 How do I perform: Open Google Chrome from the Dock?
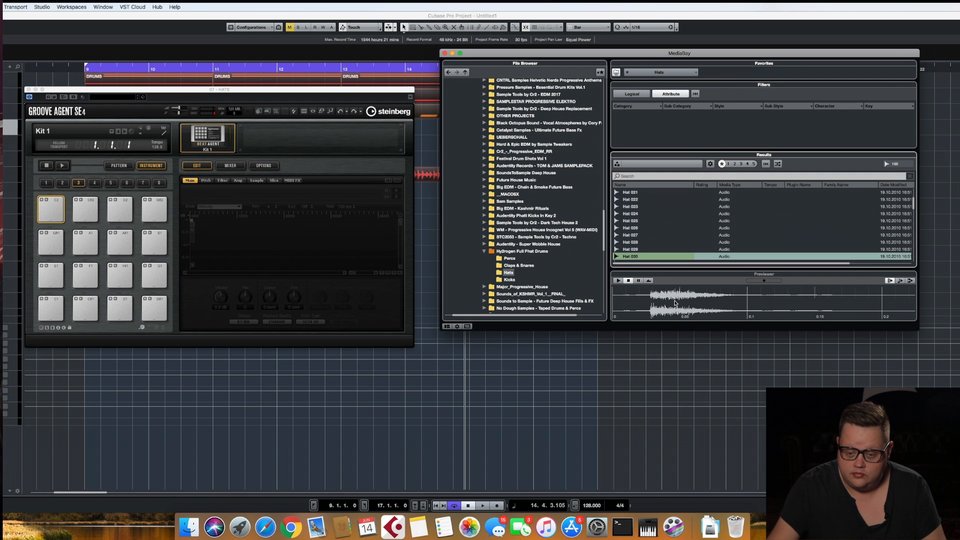[x=291, y=527]
